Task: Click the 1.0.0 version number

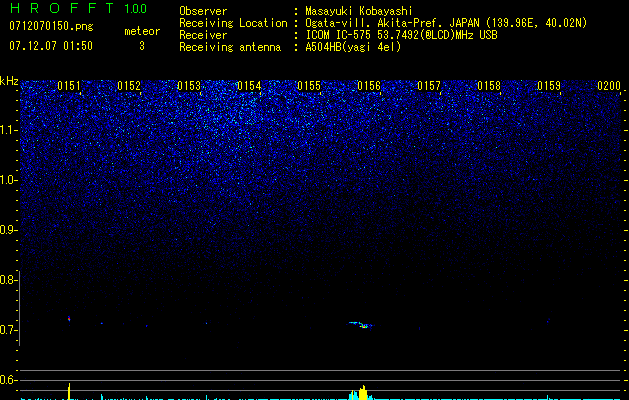Action: (x=136, y=9)
